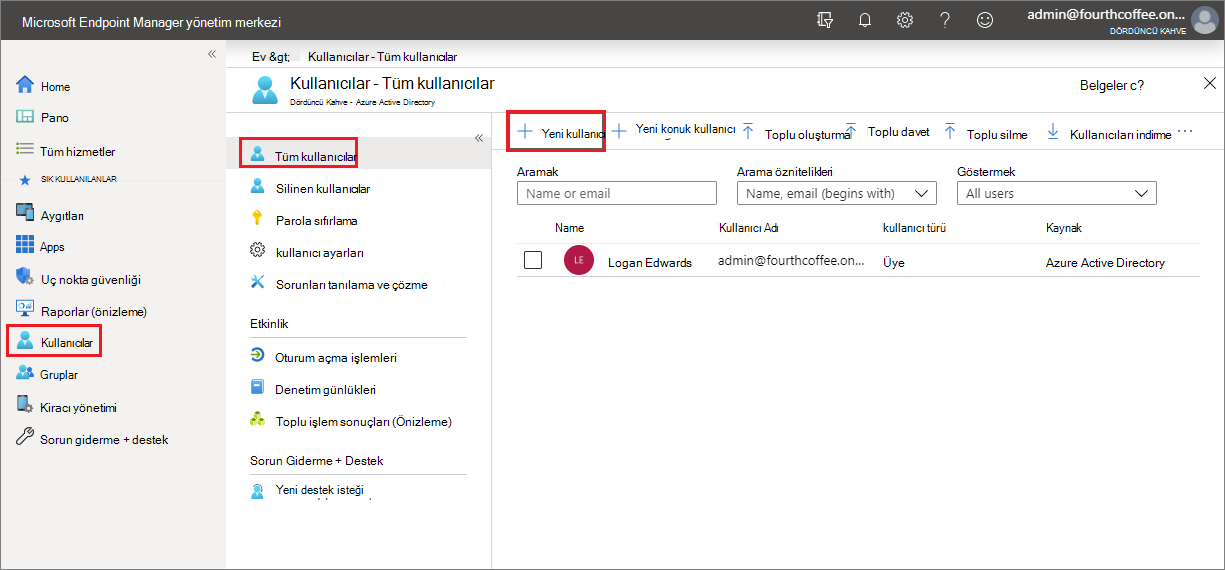This screenshot has height=570, width=1225.
Task: Click the Raporlar monitor icon
Action: [26, 310]
